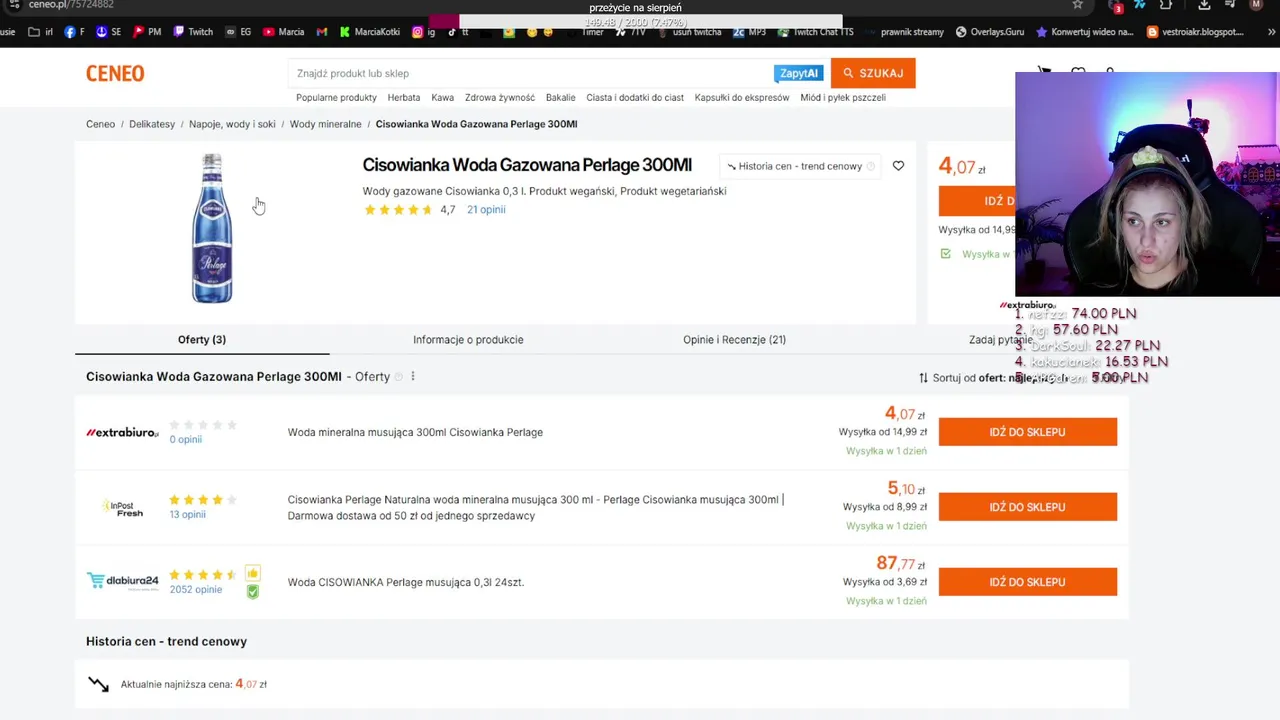Open the Overlays.Guru bookmark

pyautogui.click(x=989, y=32)
